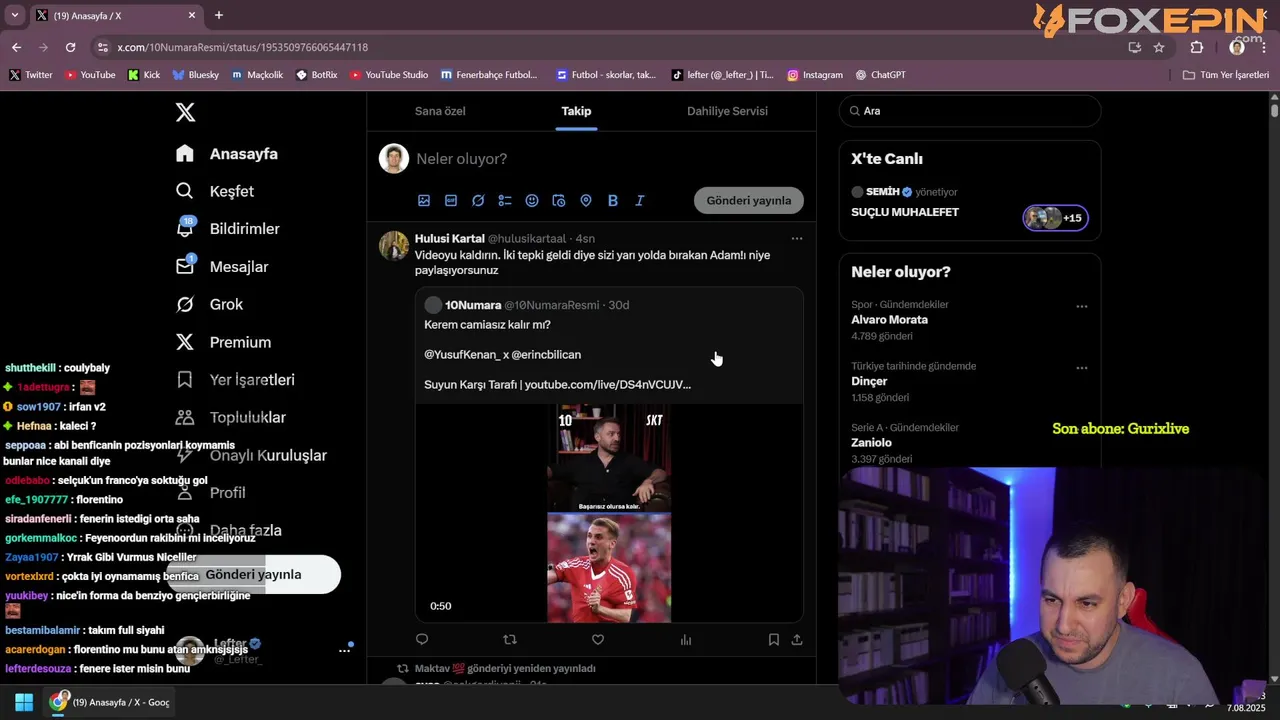The height and width of the screenshot is (720, 1280).
Task: Open Tüm Yer İşaretleri folder
Action: (1226, 75)
